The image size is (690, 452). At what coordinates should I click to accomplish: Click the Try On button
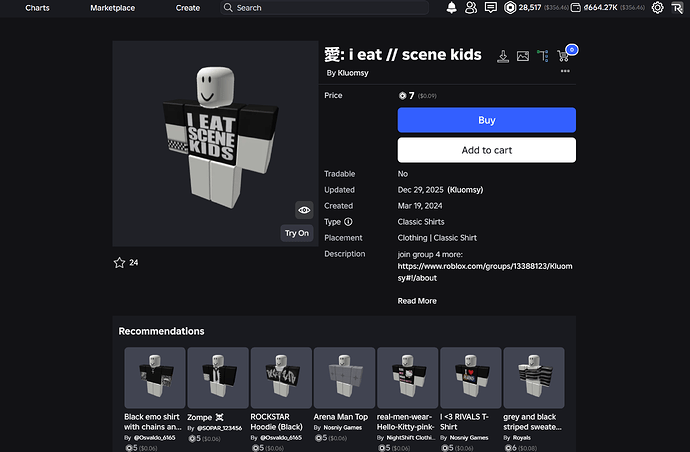tap(297, 233)
